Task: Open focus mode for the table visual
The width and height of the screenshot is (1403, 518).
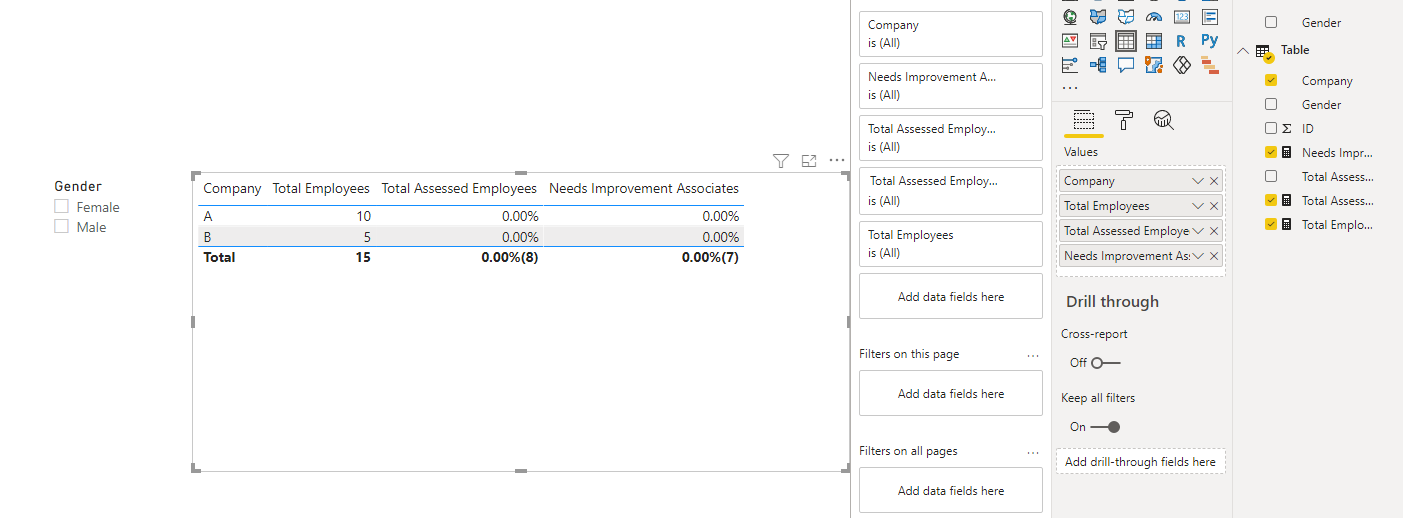Action: click(810, 160)
